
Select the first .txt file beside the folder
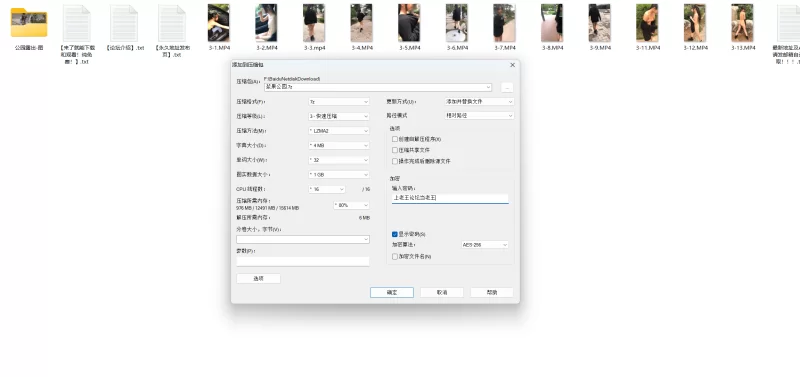tap(77, 23)
